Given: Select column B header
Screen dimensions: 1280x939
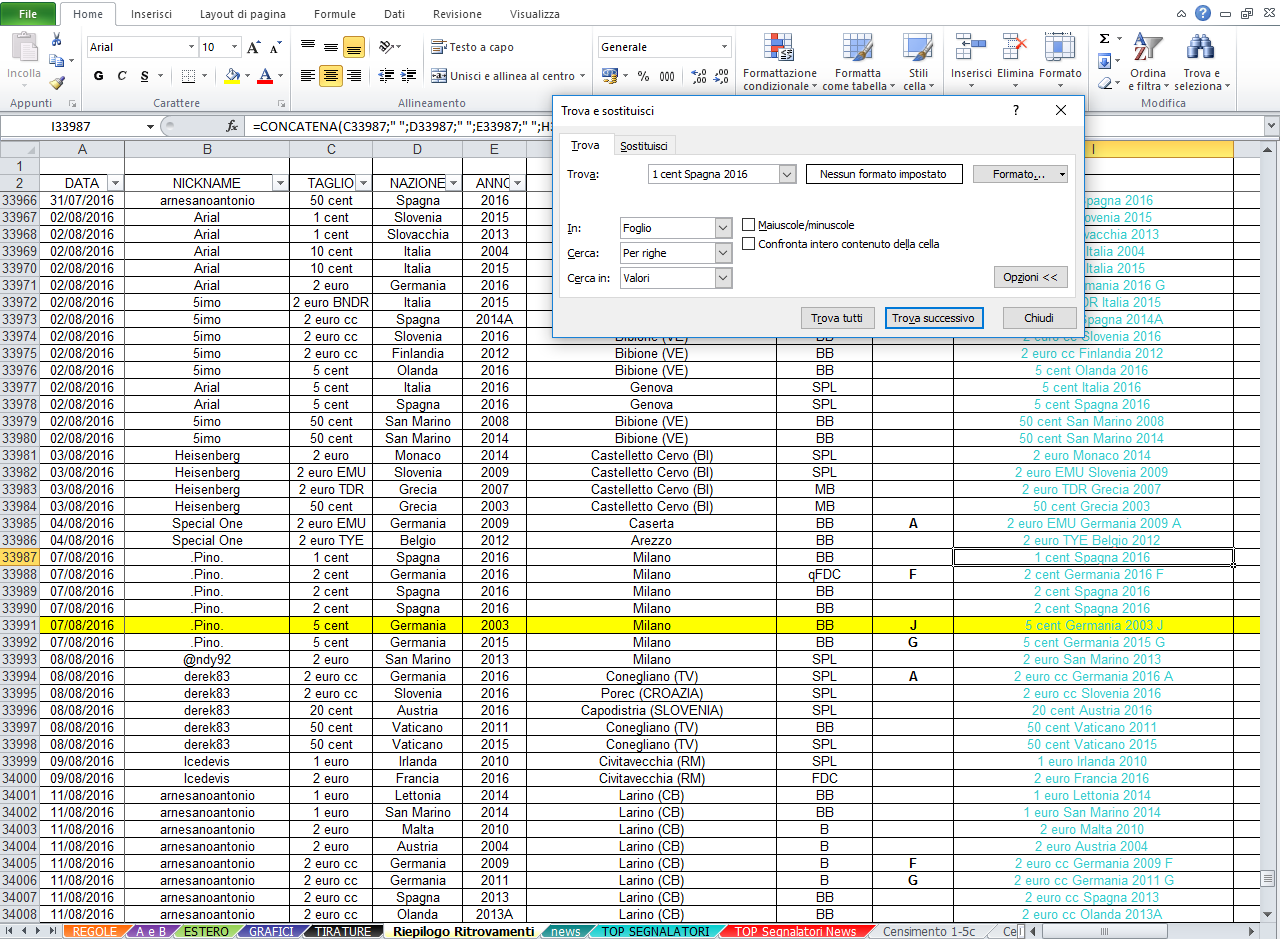Looking at the screenshot, I should tap(207, 149).
